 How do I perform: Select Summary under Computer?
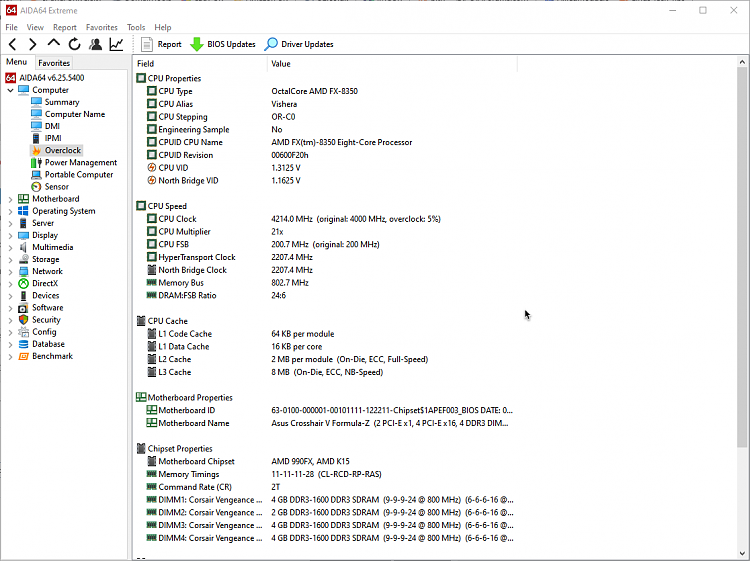[62, 102]
